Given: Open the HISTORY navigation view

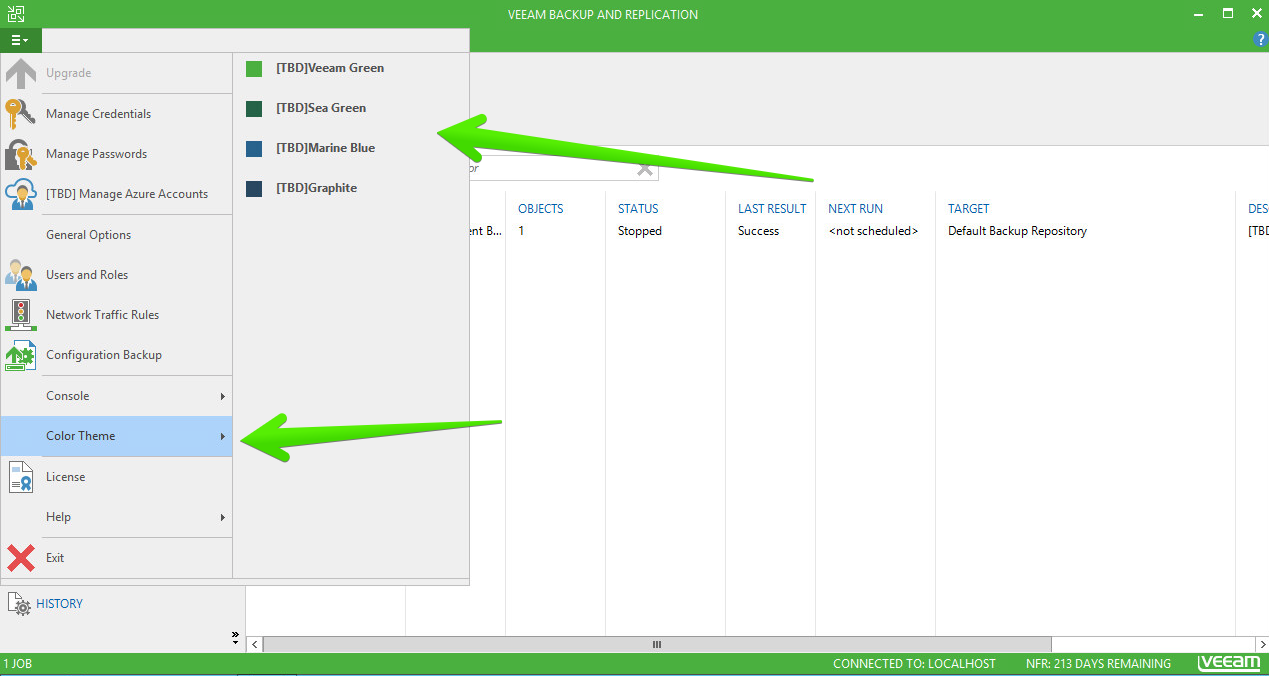Looking at the screenshot, I should (60, 604).
